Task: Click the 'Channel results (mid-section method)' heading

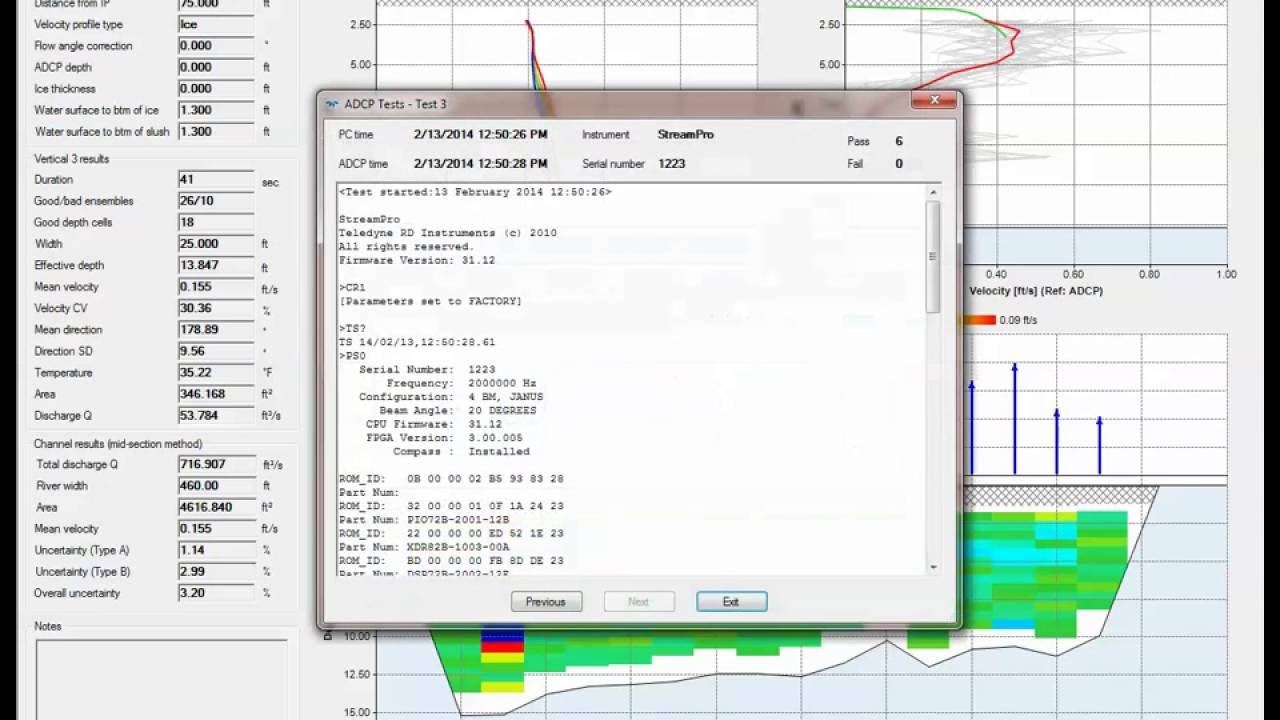Action: [x=118, y=444]
